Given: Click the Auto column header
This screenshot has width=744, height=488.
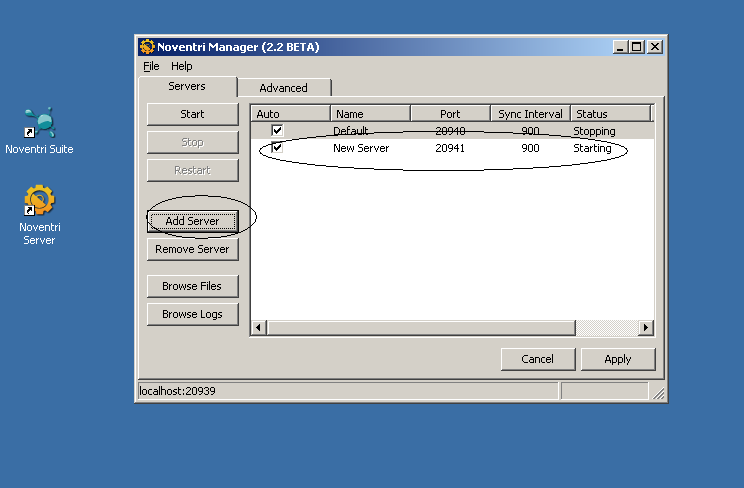Looking at the screenshot, I should click(x=290, y=114).
